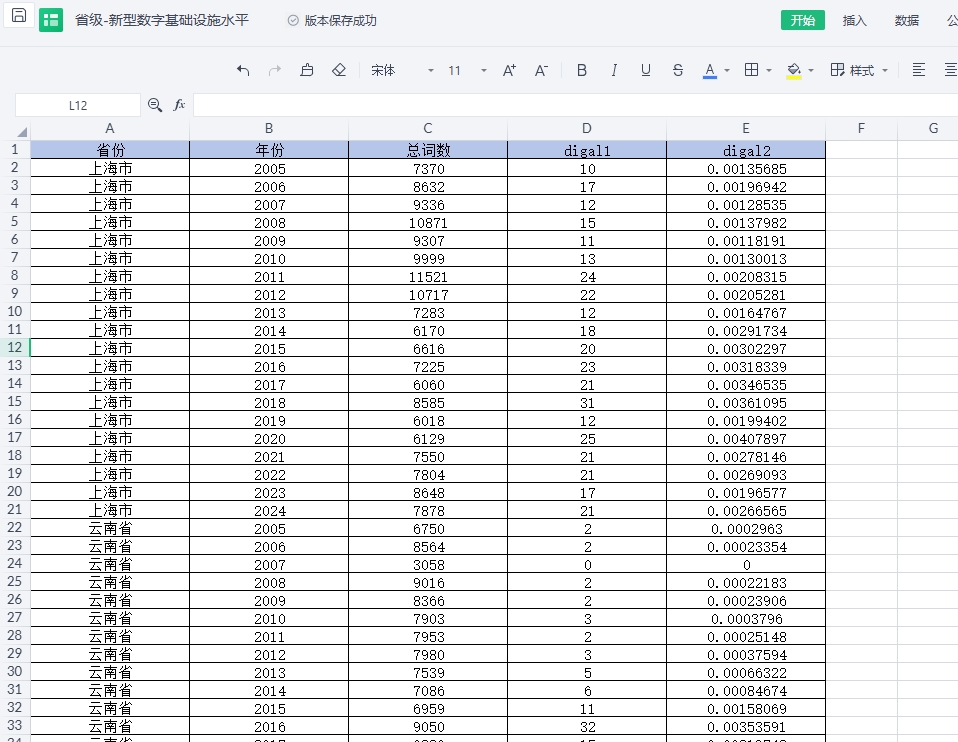Select column C header
This screenshot has height=742, width=958.
point(428,128)
